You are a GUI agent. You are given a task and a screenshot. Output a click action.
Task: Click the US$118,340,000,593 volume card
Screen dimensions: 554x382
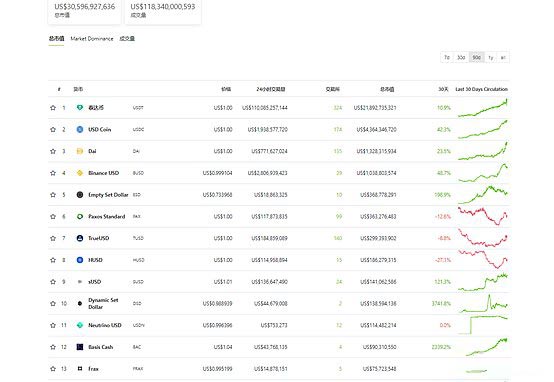click(x=163, y=11)
